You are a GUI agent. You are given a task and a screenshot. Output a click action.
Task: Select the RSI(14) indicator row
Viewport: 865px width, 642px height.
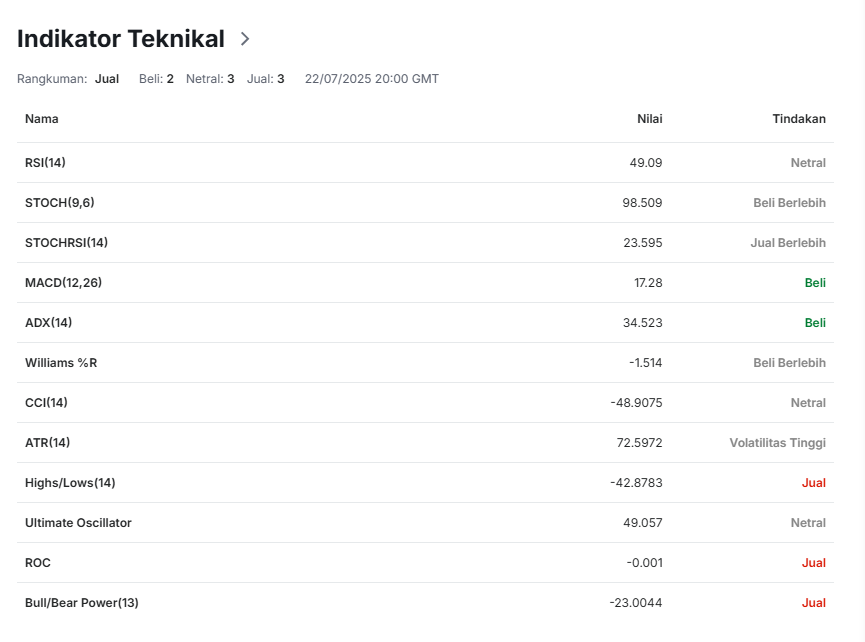425,163
